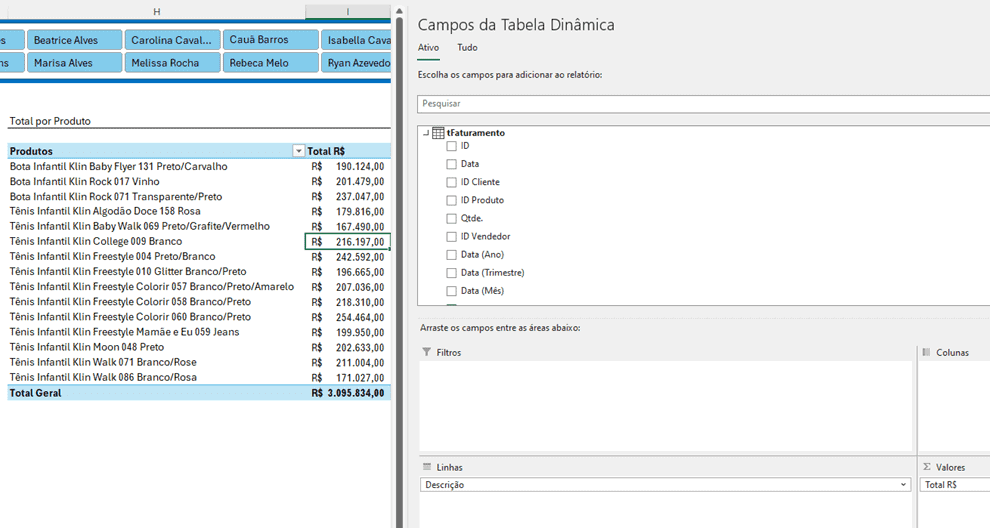Click the Total por Produto title
Viewport: 990px width, 528px height.
(50, 121)
